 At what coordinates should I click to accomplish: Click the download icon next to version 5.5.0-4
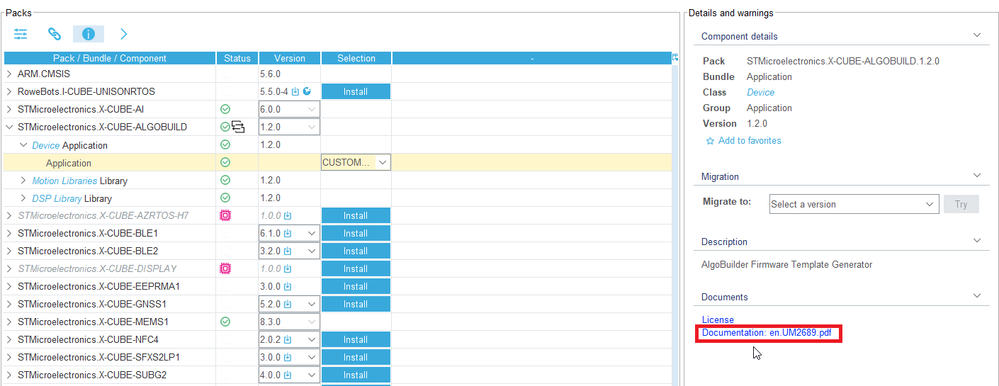296,92
